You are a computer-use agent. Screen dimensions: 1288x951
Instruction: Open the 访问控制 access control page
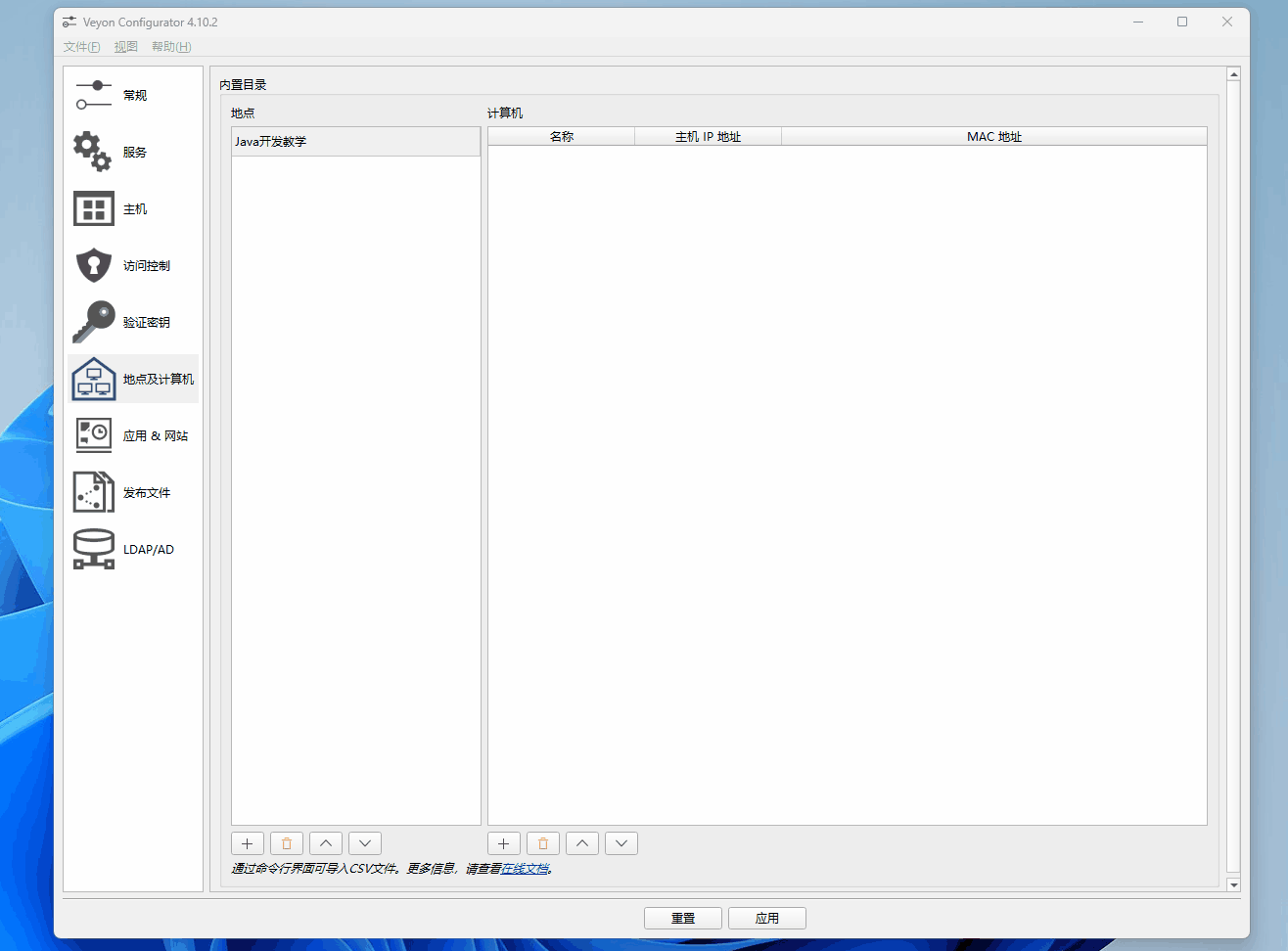(133, 265)
